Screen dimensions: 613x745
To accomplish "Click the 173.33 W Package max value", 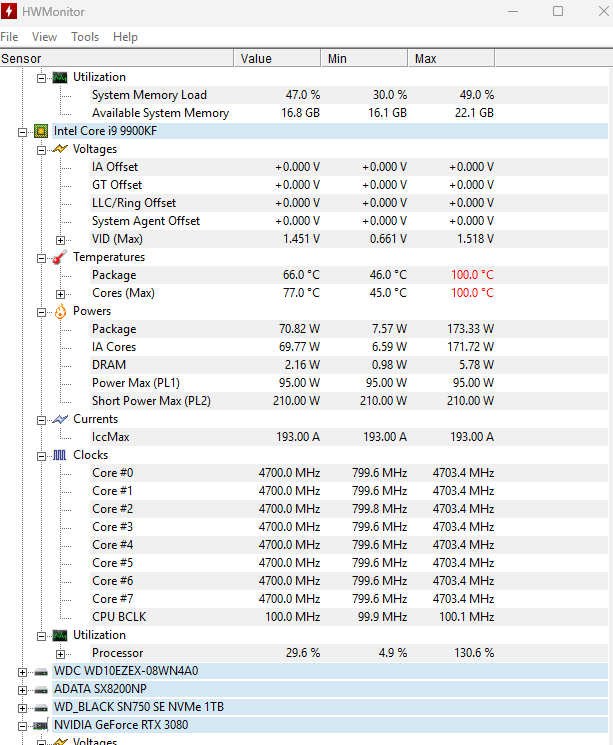I will (x=470, y=329).
